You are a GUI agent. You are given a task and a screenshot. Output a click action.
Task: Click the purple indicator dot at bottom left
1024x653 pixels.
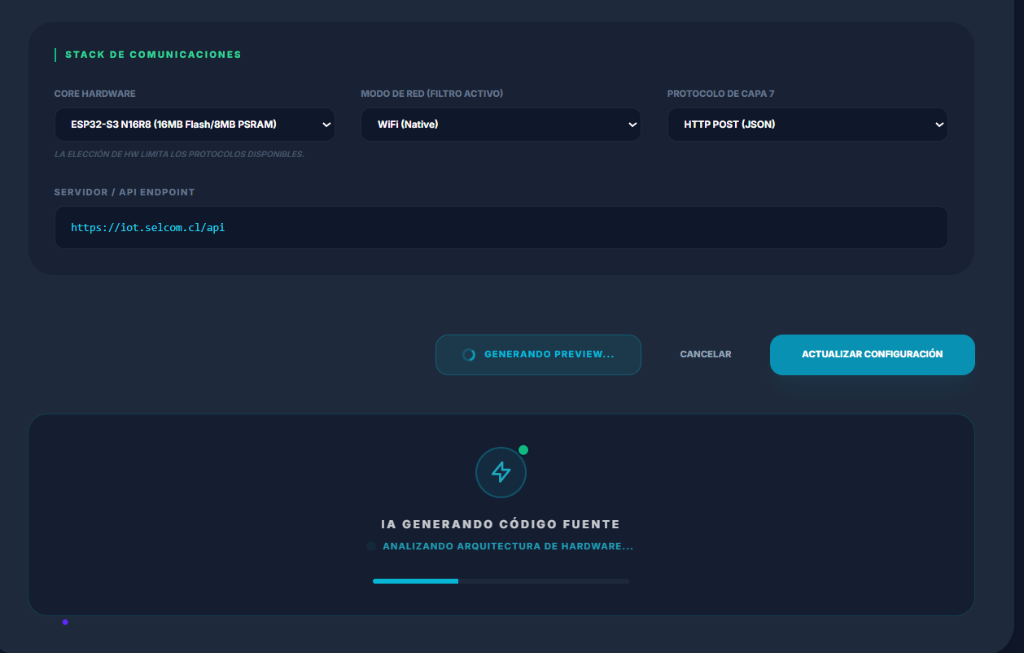pyautogui.click(x=65, y=622)
